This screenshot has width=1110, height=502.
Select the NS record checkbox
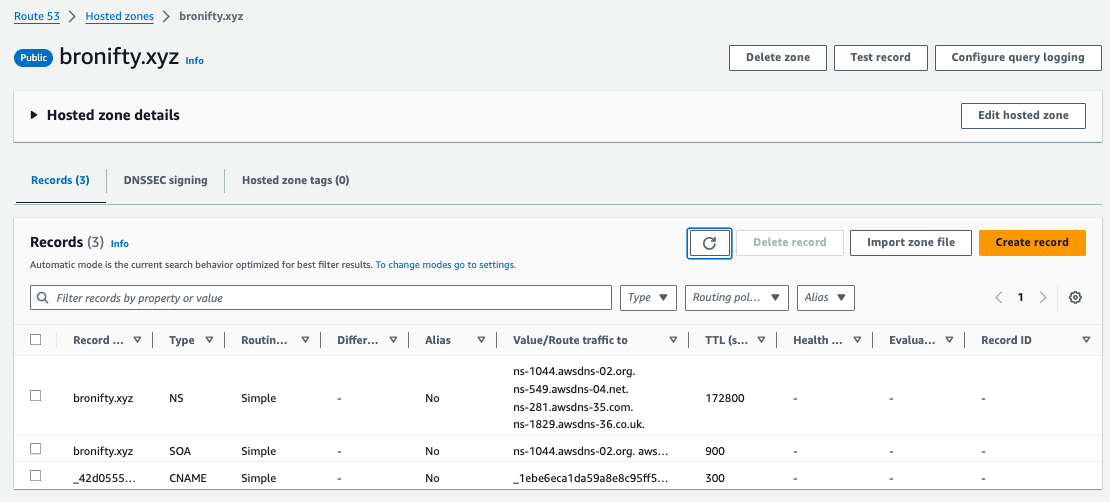pos(36,396)
